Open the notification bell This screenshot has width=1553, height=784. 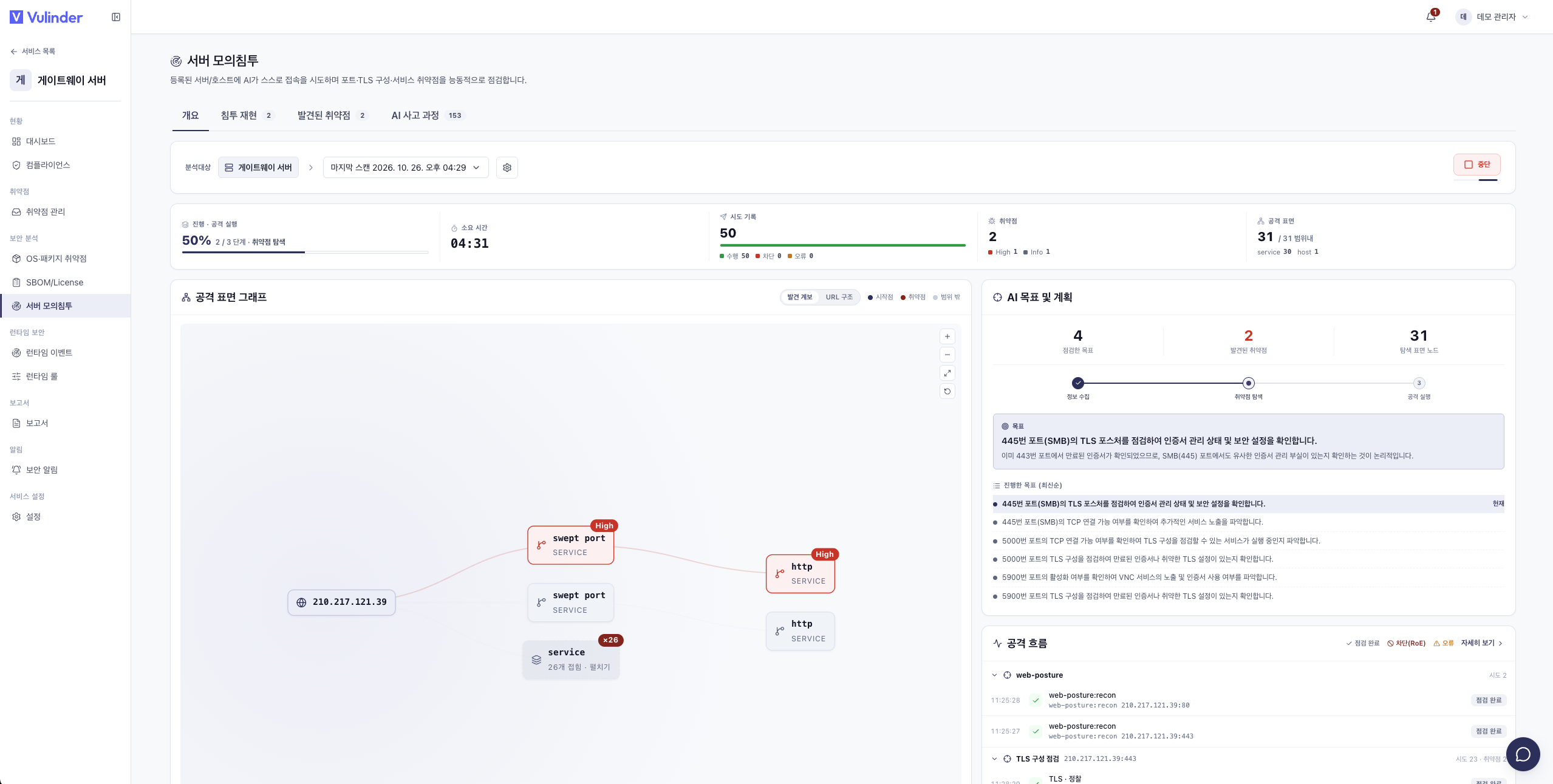coord(1431,17)
